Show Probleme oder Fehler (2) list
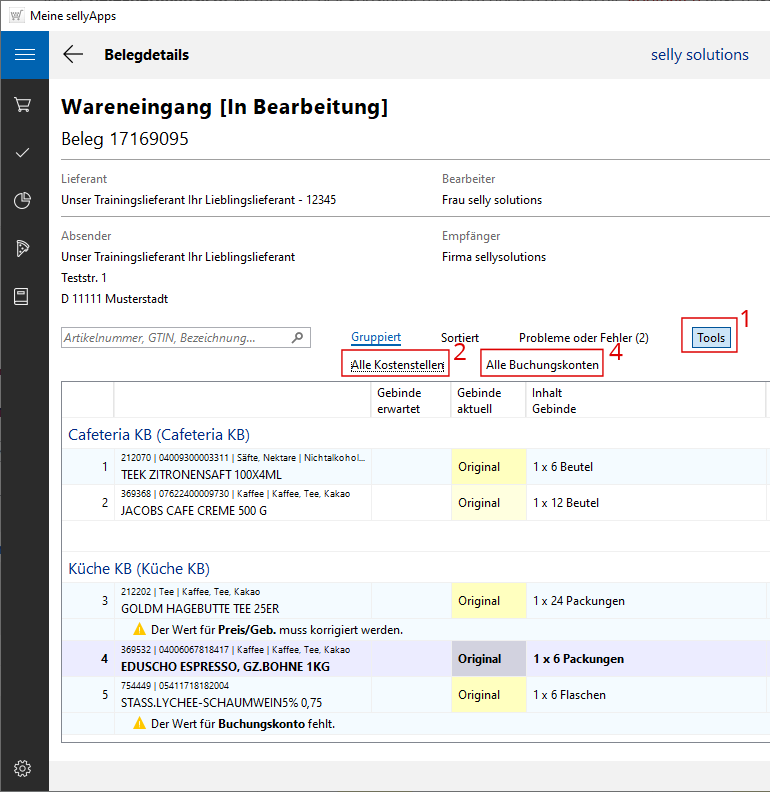The height and width of the screenshot is (792, 770). [x=583, y=338]
